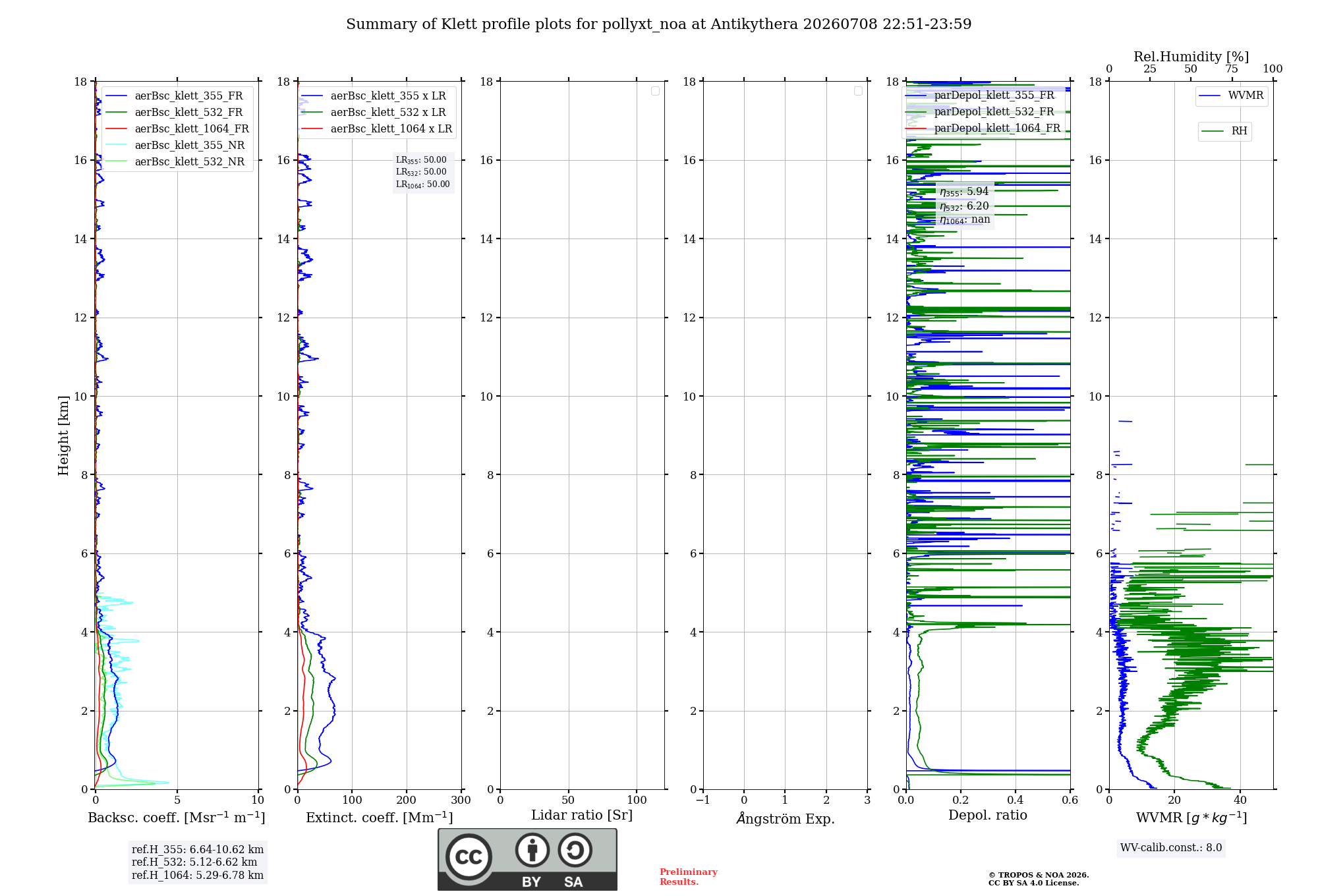
Task: Click the plot title for pollyxt_noa at Antikythera
Action: (x=658, y=24)
